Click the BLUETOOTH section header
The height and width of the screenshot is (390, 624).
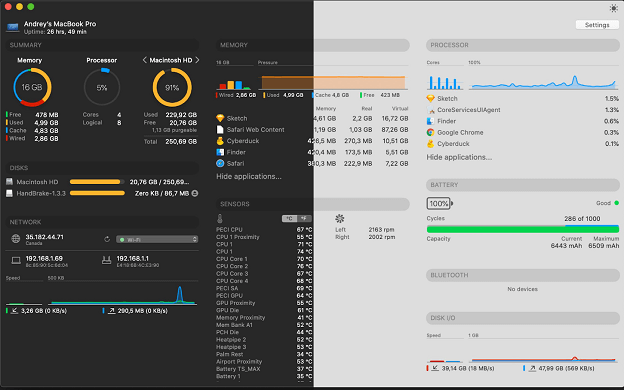tap(523, 275)
